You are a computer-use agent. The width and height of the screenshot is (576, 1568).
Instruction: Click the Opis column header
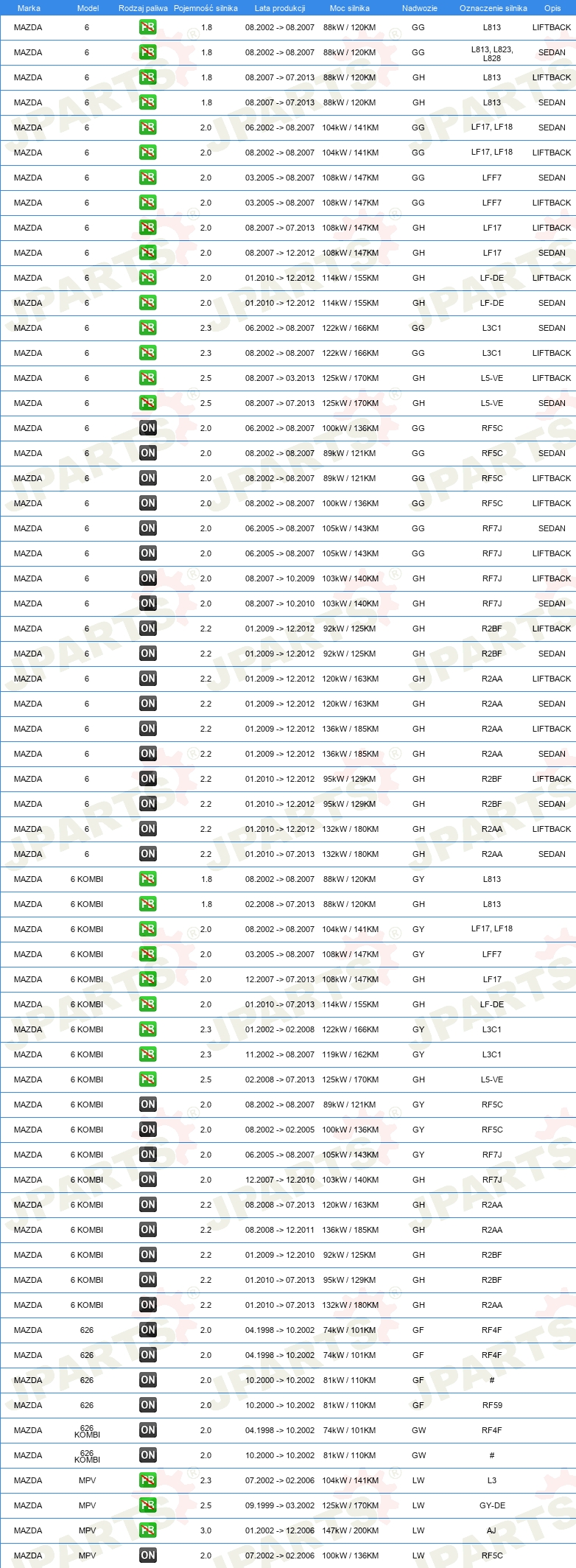[552, 8]
